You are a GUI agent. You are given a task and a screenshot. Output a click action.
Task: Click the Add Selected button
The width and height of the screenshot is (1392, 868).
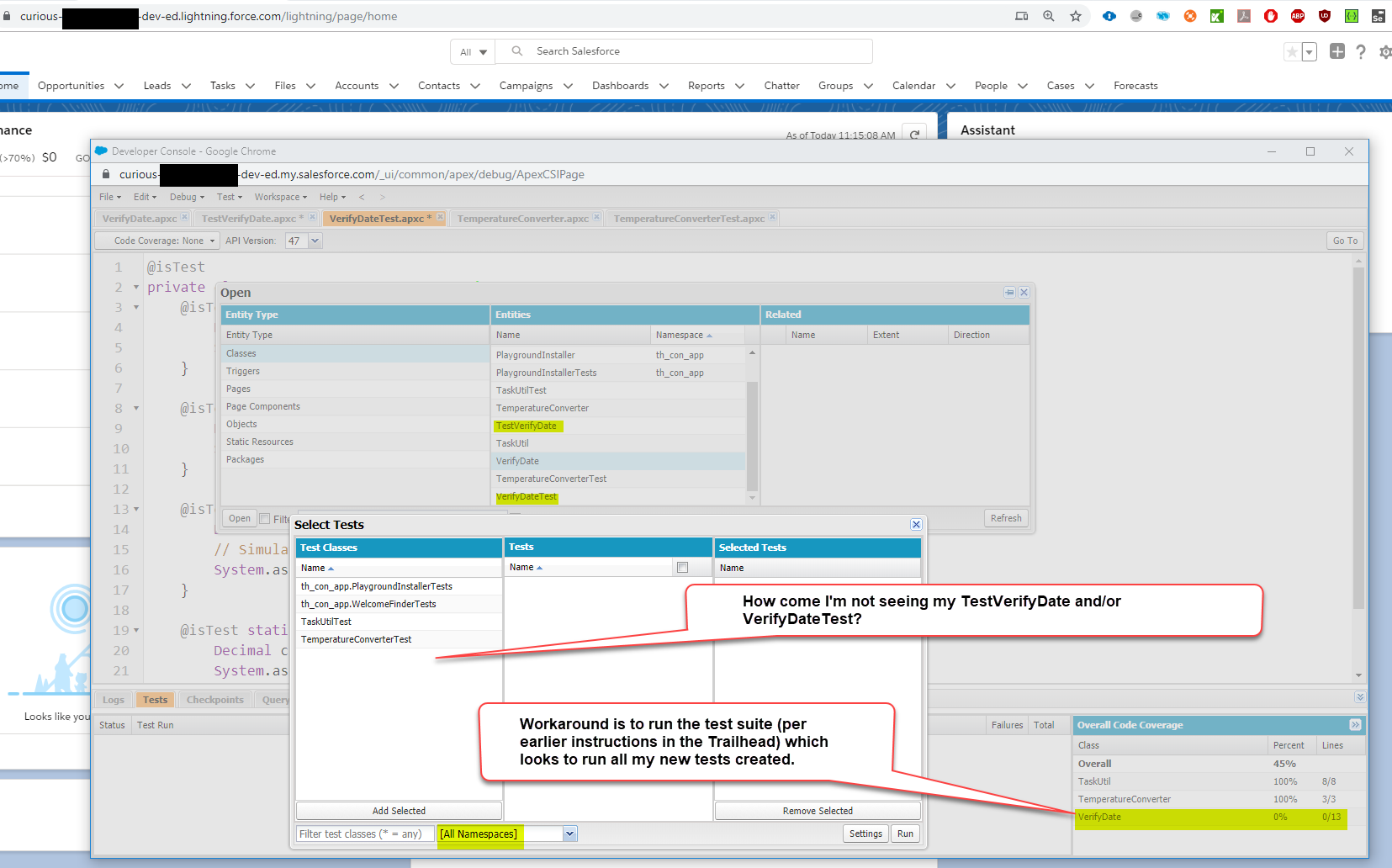399,811
